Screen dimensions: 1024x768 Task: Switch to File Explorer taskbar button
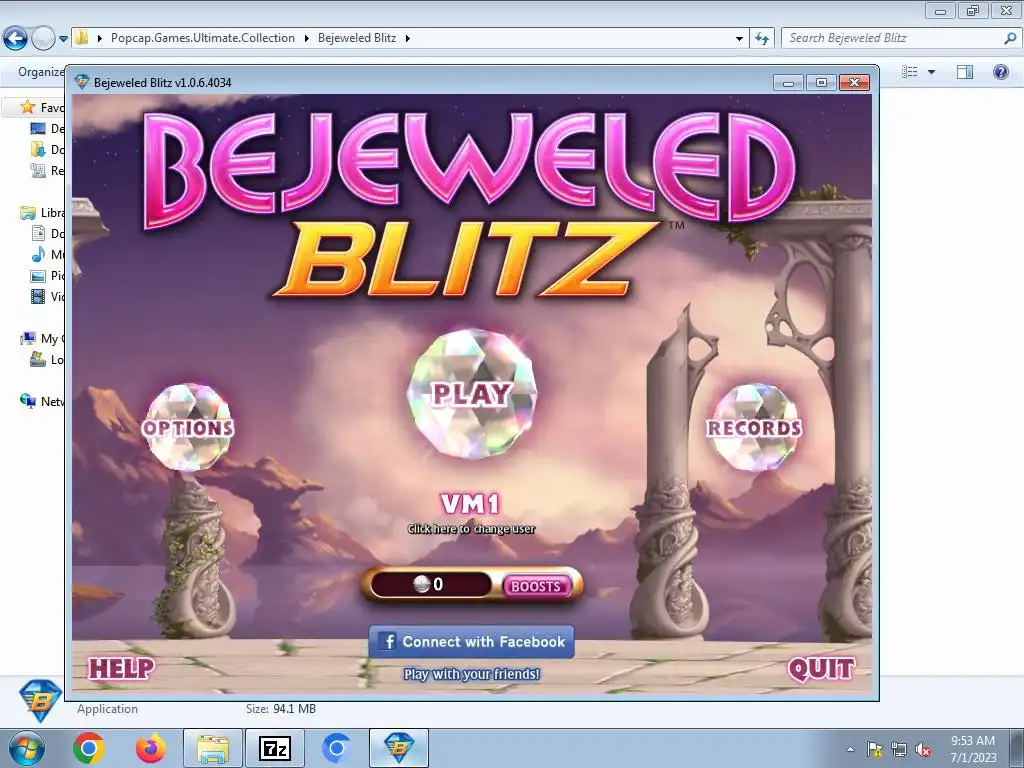pyautogui.click(x=213, y=748)
